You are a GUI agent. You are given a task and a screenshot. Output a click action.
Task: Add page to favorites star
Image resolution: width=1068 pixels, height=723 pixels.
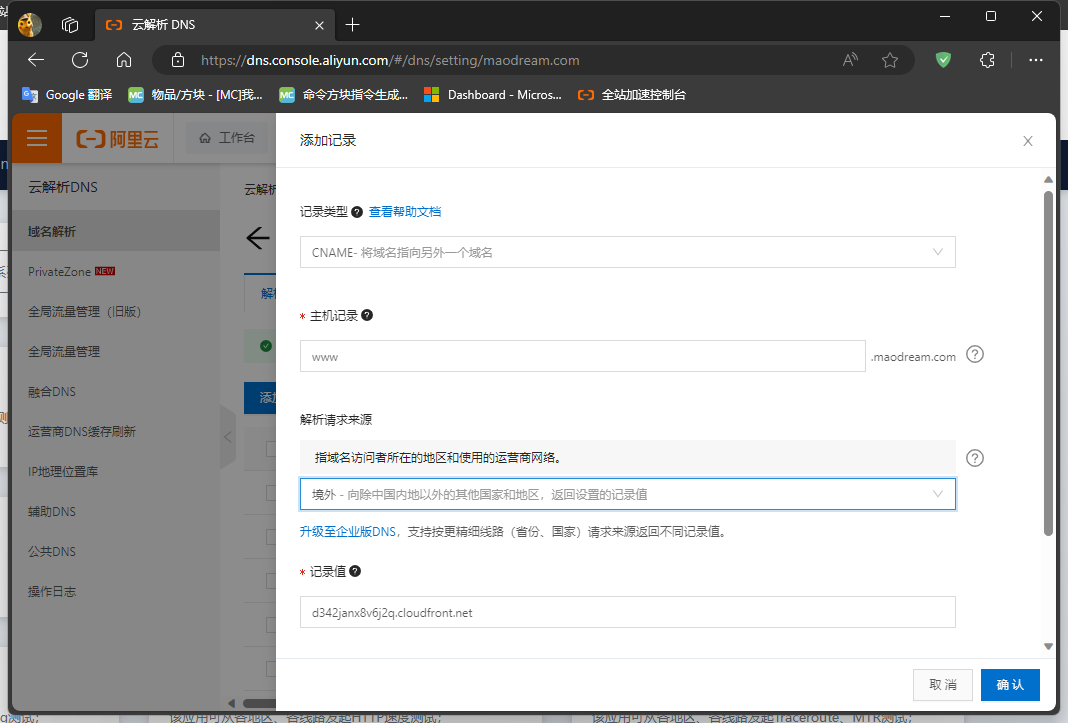(890, 60)
